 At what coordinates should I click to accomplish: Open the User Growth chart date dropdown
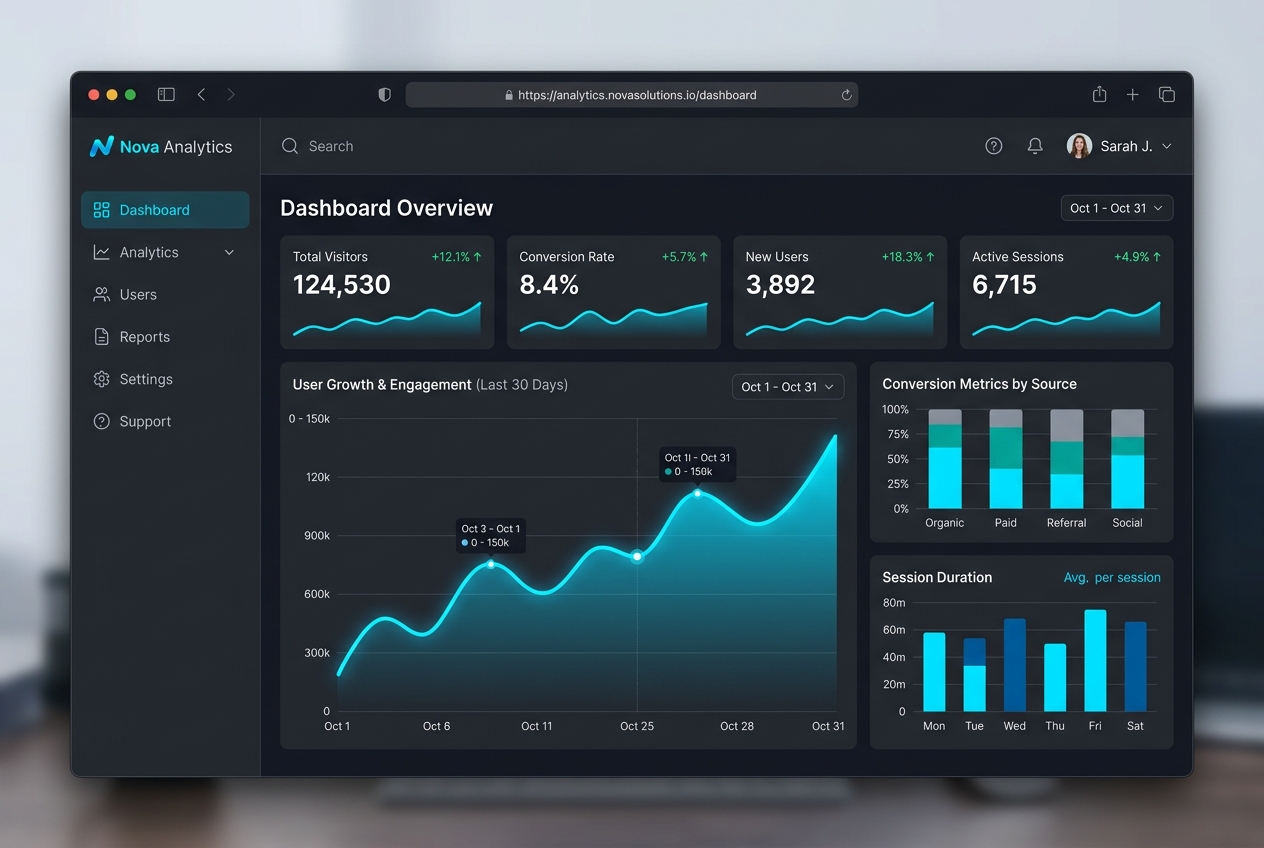pyautogui.click(x=788, y=387)
